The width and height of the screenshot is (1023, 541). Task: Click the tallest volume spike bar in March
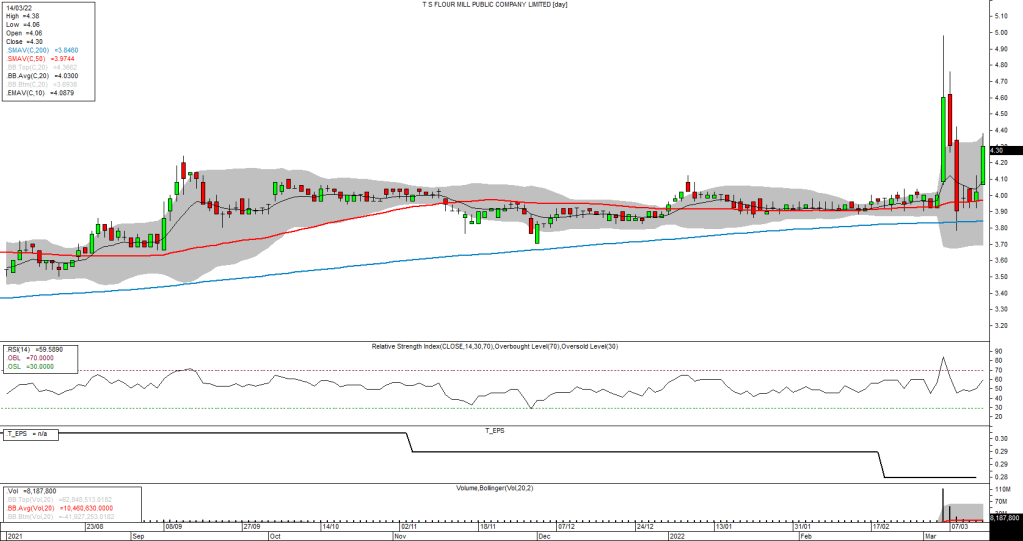(943, 505)
